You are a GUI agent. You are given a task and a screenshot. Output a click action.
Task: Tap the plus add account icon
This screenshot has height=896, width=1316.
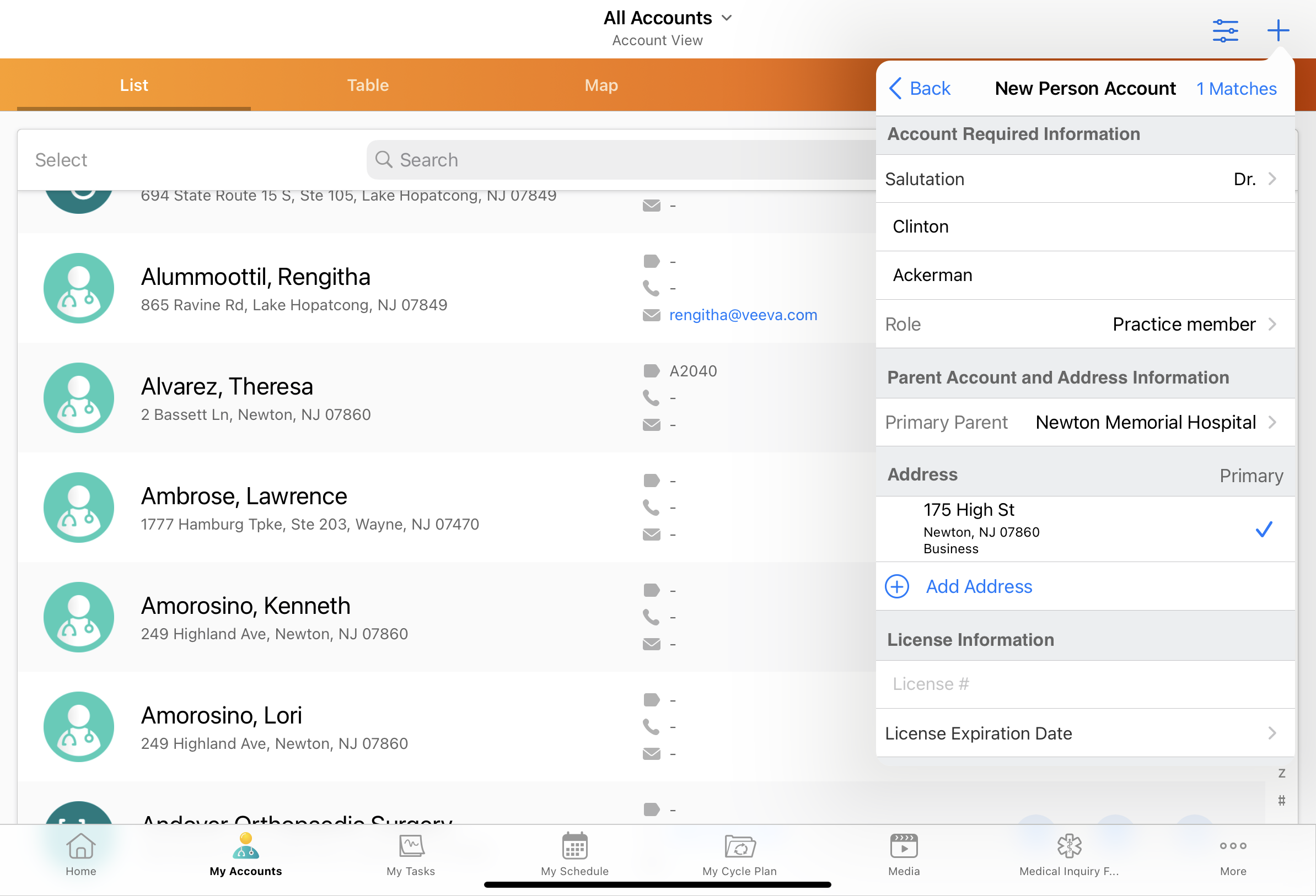point(1277,30)
